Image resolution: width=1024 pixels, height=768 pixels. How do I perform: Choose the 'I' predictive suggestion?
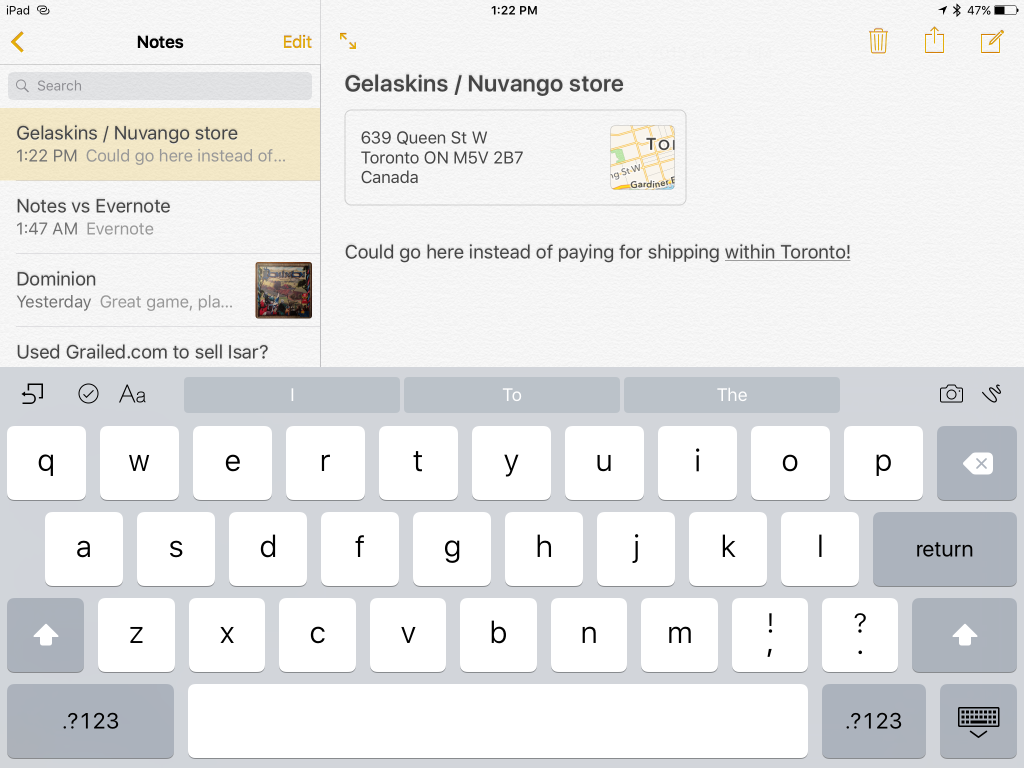(292, 394)
